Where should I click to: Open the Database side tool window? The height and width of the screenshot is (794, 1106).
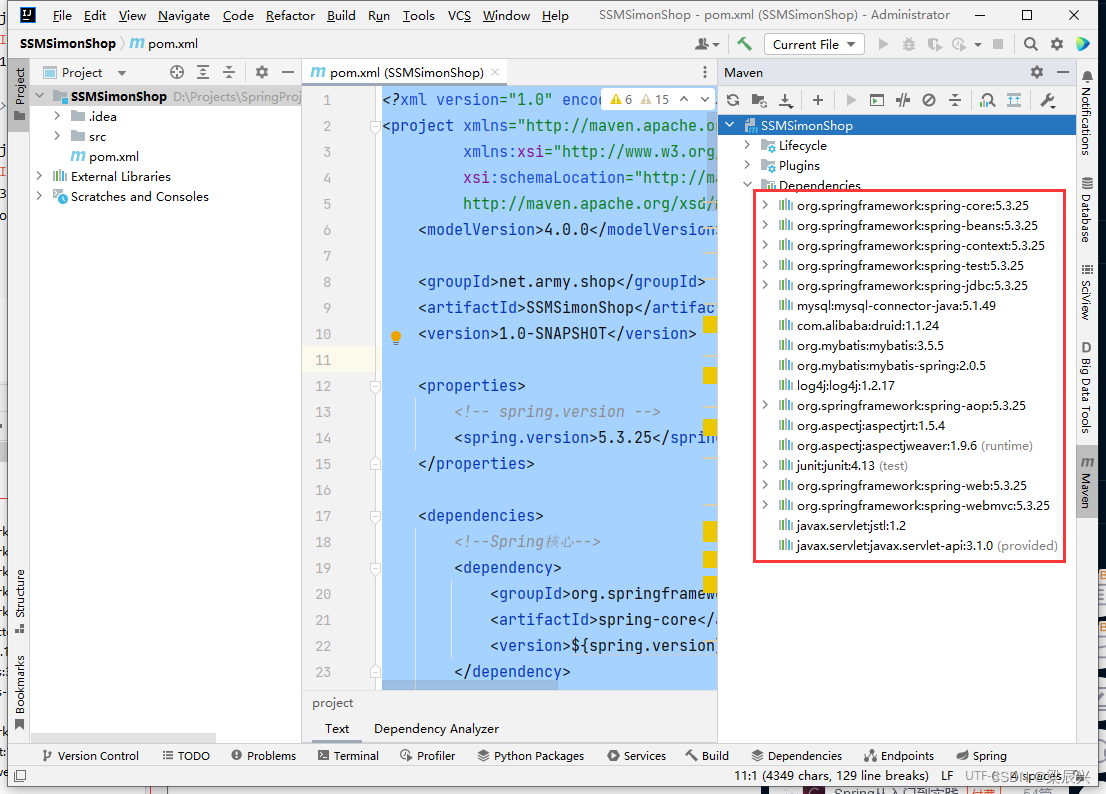(x=1087, y=209)
